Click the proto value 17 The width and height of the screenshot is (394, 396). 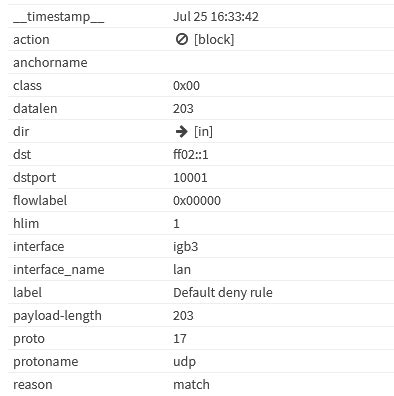[180, 339]
